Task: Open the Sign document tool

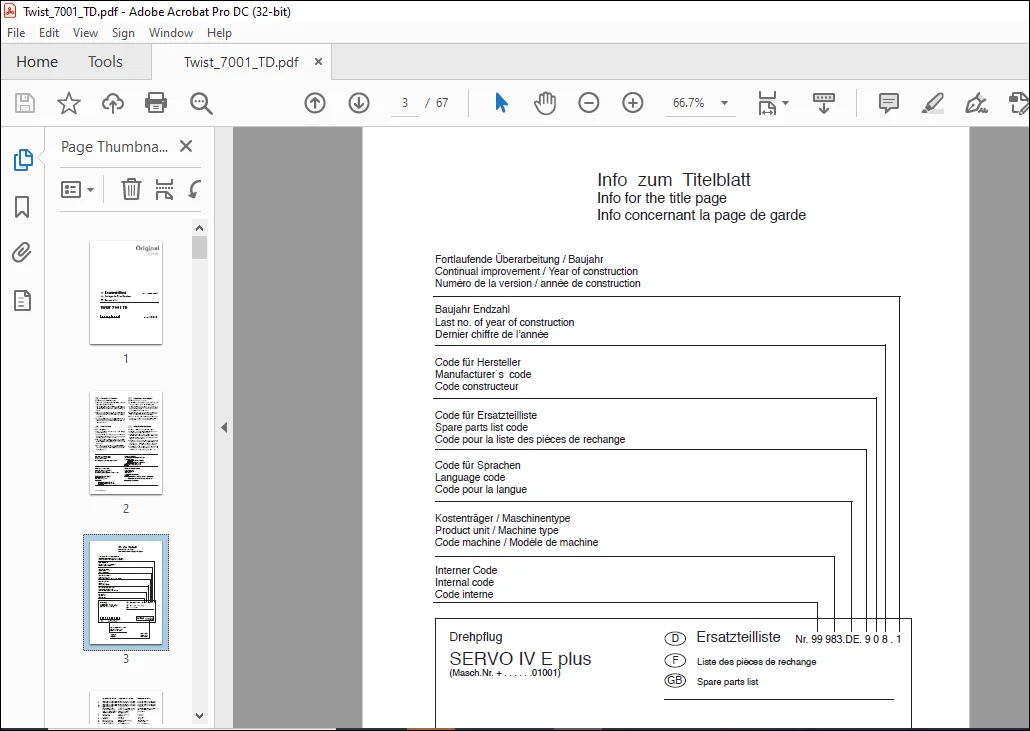Action: pyautogui.click(x=976, y=103)
